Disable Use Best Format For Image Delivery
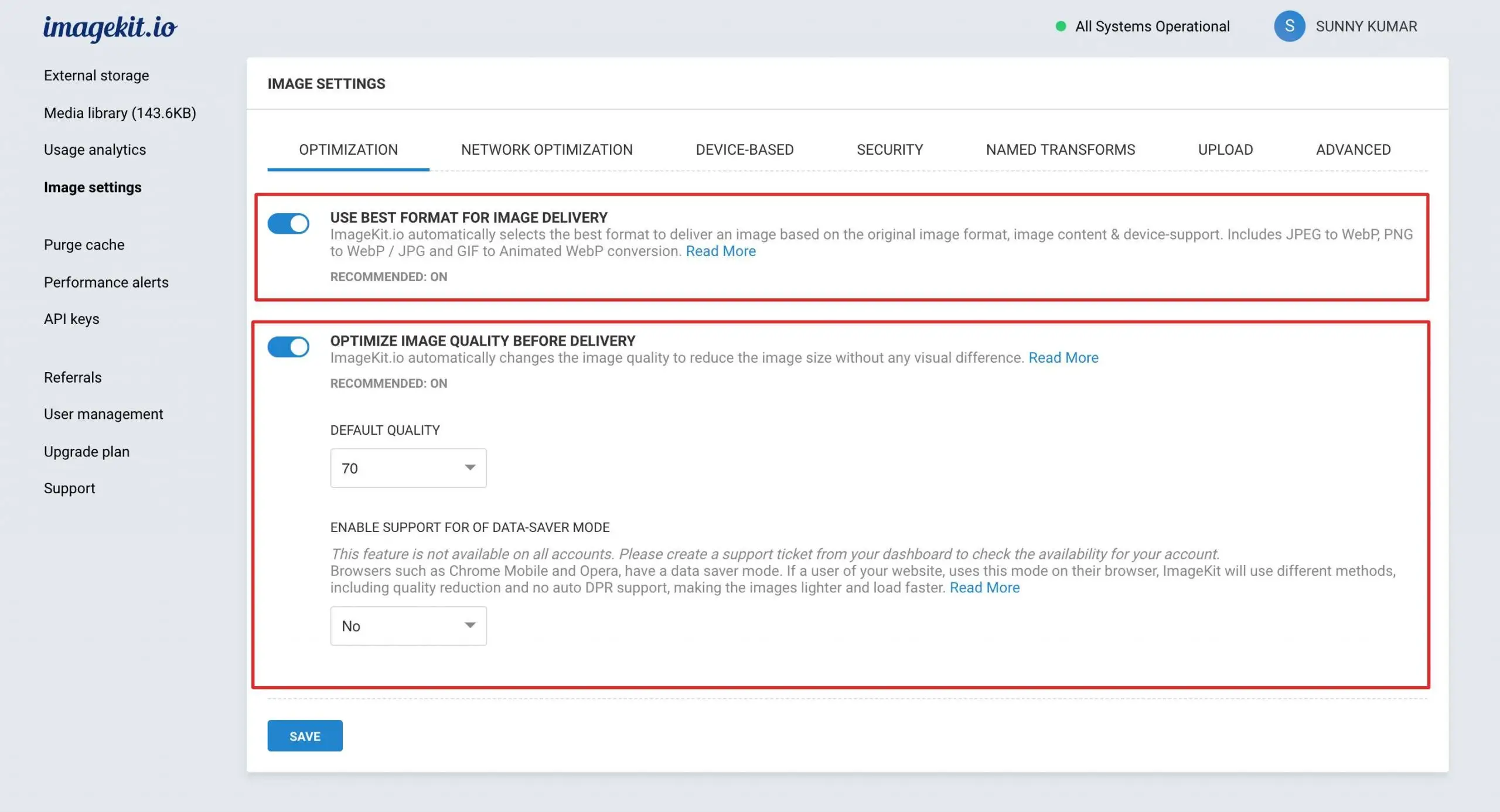The width and height of the screenshot is (1500, 812). [289, 223]
